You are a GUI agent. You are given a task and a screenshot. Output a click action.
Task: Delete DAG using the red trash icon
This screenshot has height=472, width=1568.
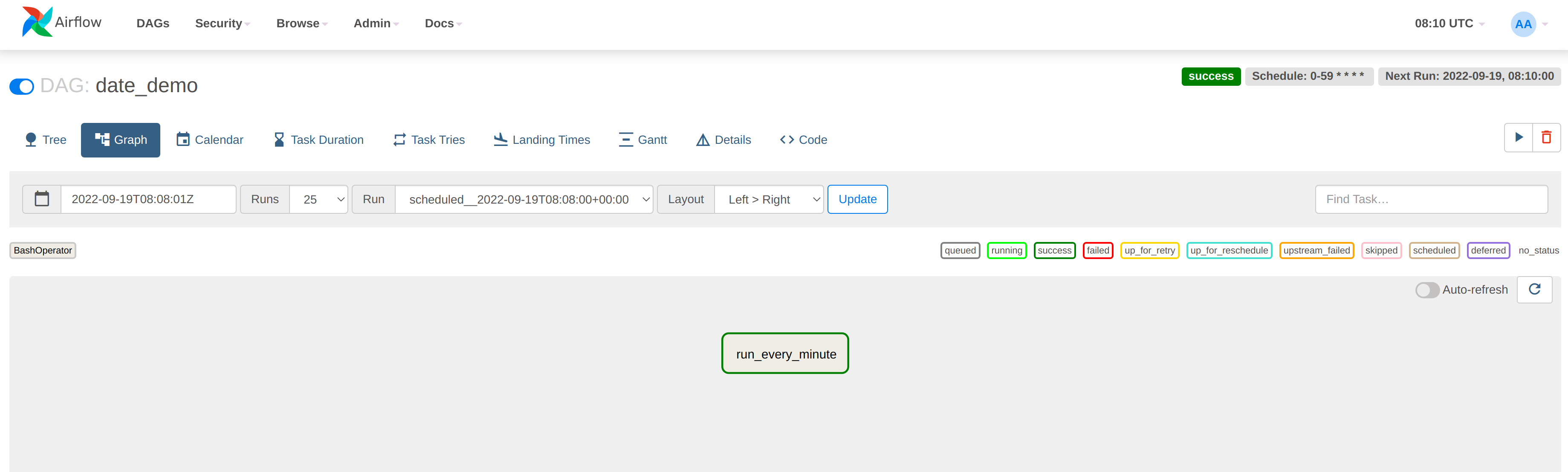click(x=1546, y=138)
